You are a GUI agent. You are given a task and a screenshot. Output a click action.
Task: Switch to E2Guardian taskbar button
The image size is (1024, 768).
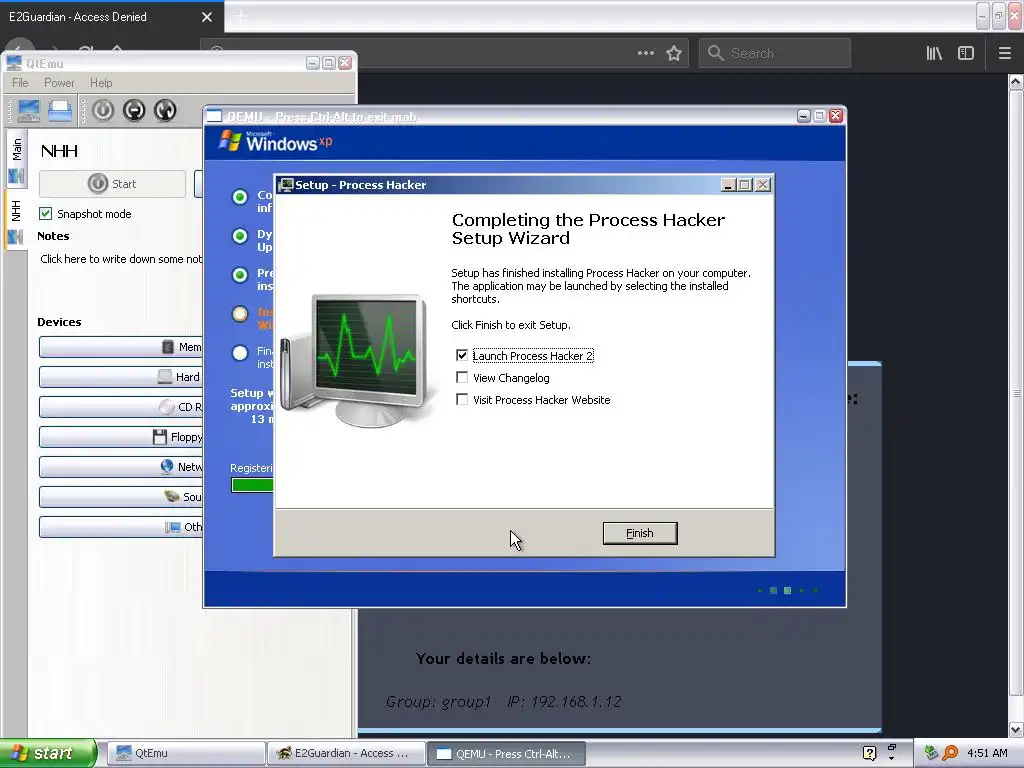[346, 753]
